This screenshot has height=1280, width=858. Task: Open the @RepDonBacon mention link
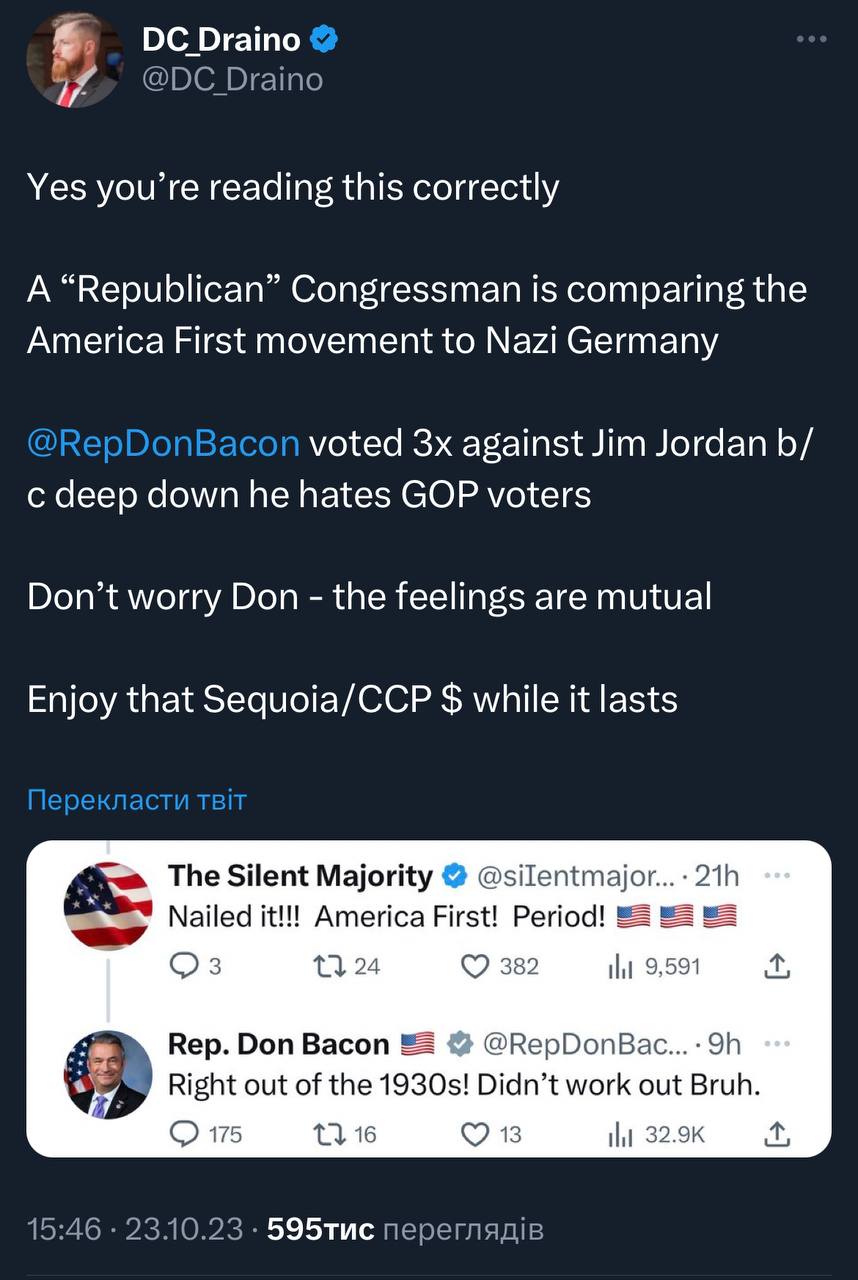click(x=163, y=442)
